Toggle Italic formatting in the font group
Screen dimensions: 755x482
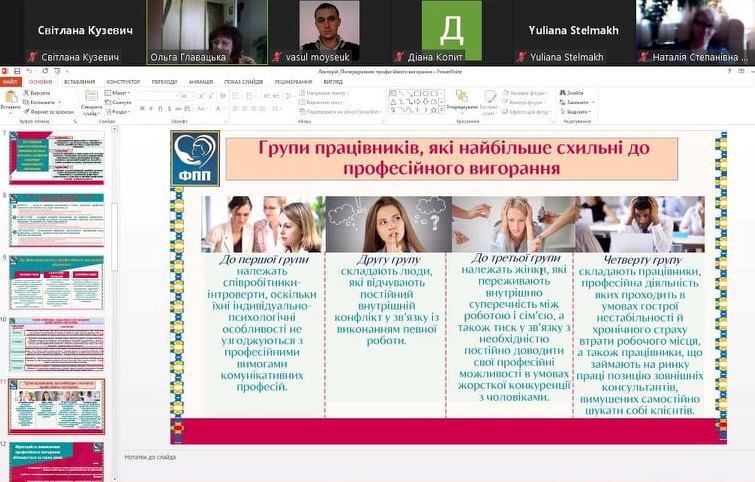[151, 109]
